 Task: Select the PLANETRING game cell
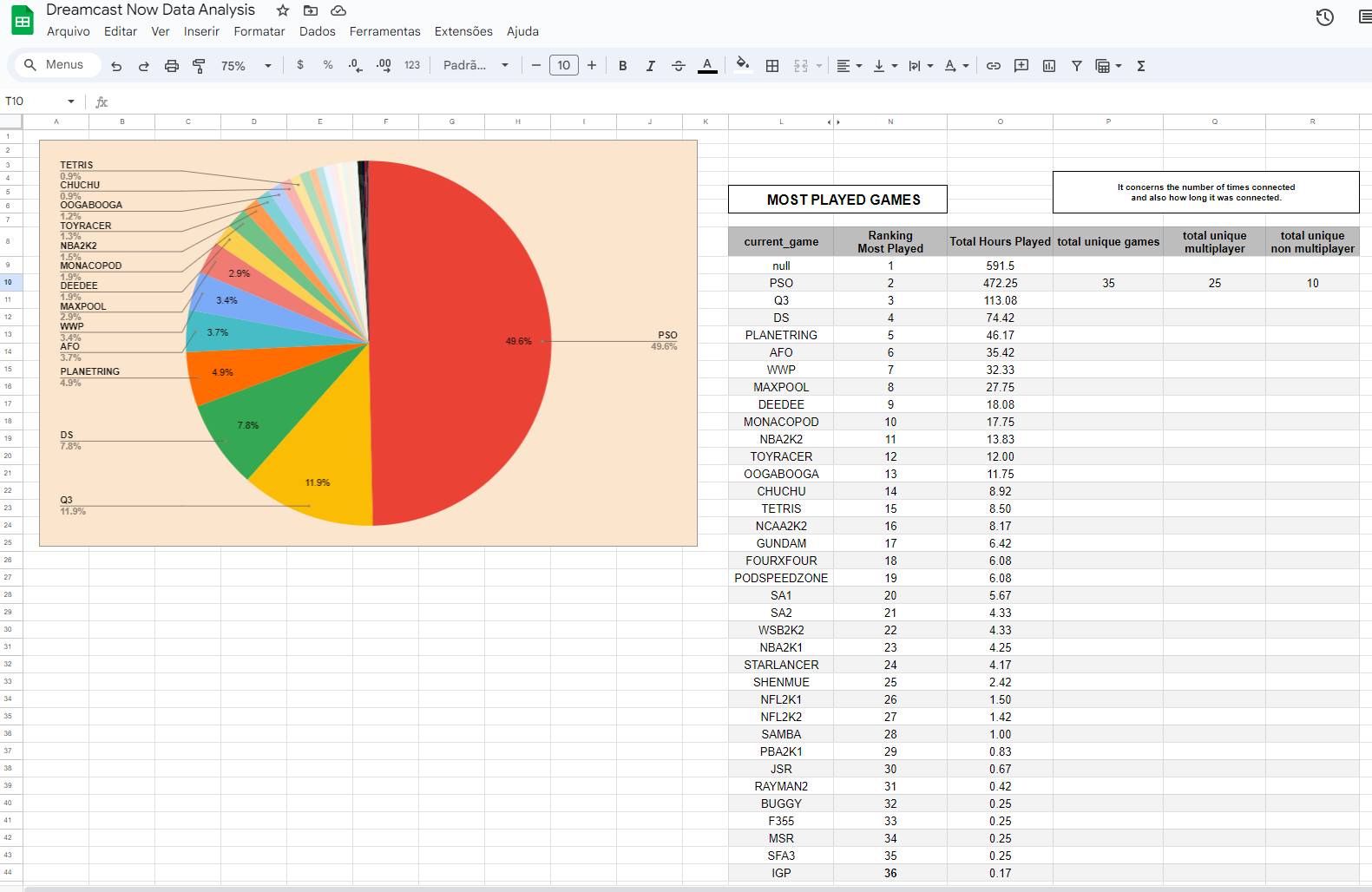coord(781,335)
